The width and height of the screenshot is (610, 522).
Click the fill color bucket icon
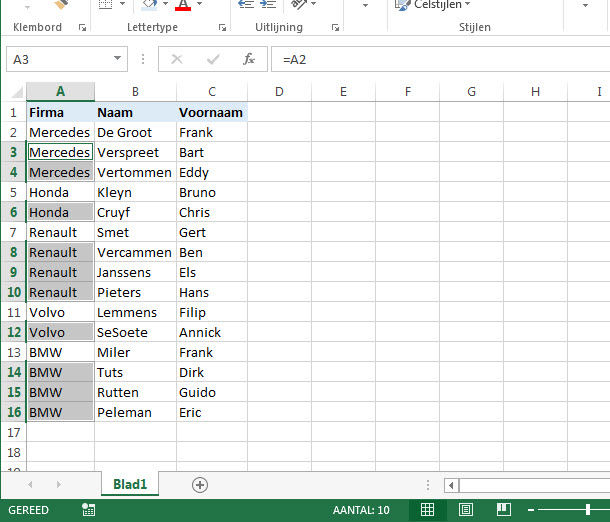tap(150, 4)
